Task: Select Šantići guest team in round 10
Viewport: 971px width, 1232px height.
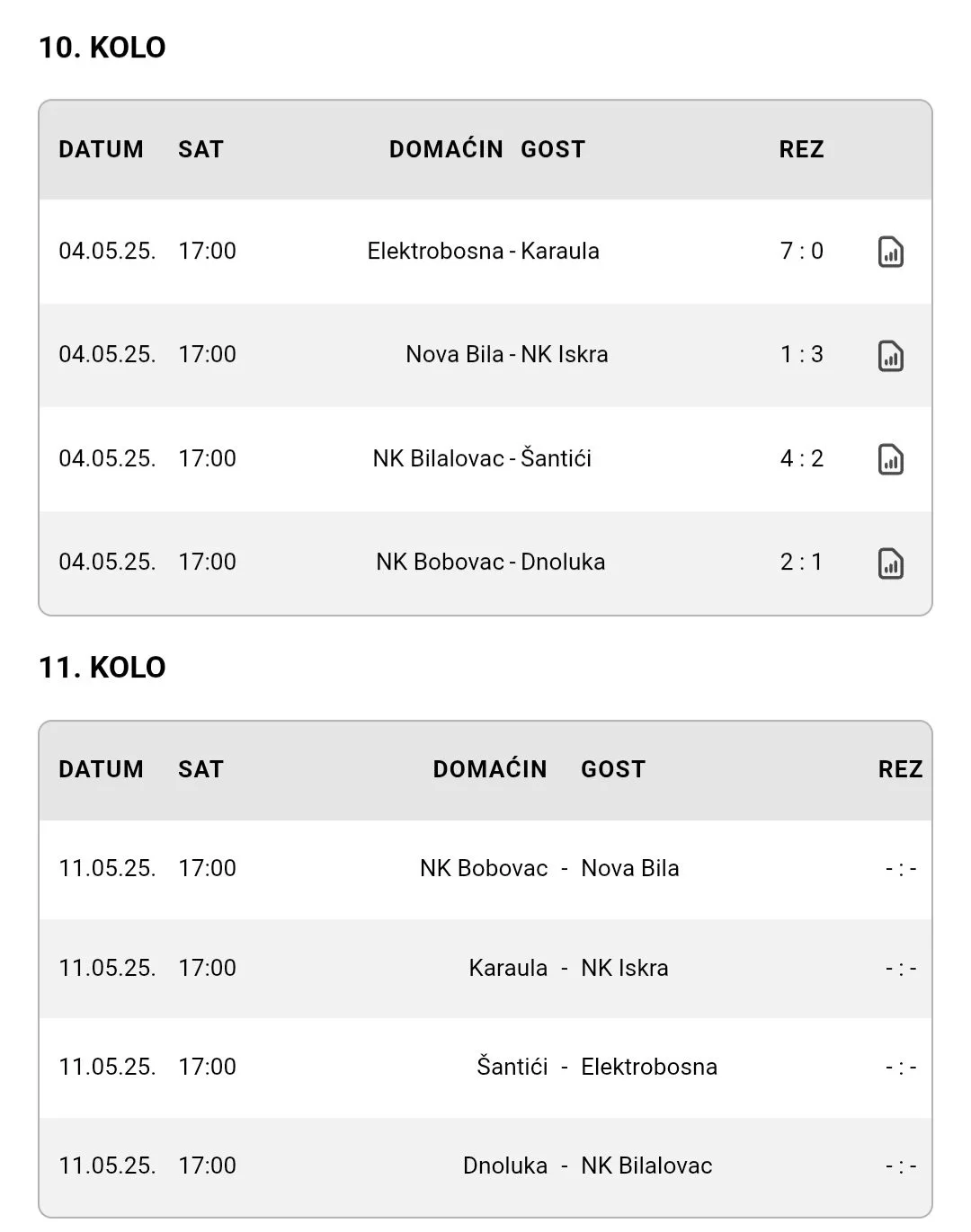Action: point(557,458)
